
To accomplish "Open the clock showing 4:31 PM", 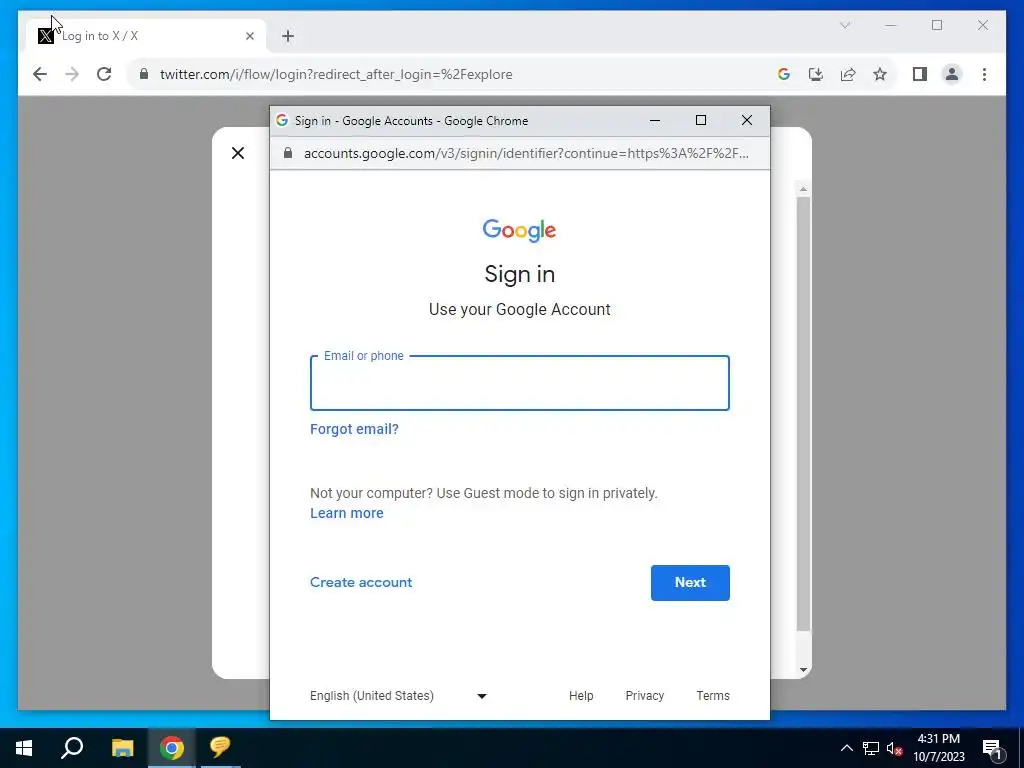I will click(938, 748).
